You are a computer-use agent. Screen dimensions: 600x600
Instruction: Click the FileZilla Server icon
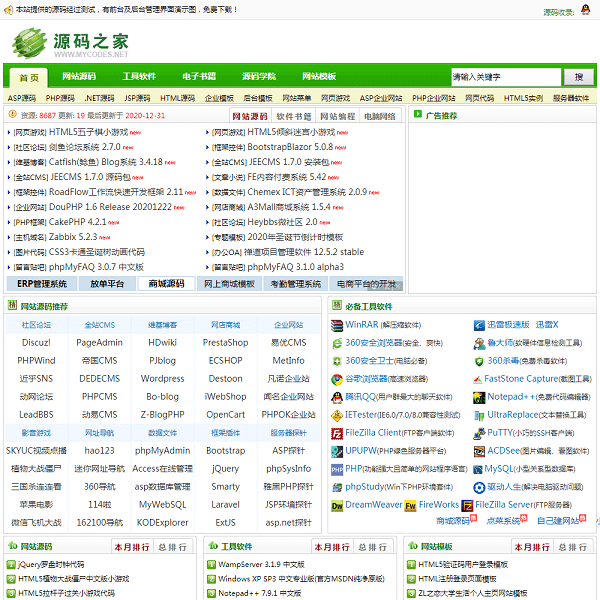[x=467, y=506]
